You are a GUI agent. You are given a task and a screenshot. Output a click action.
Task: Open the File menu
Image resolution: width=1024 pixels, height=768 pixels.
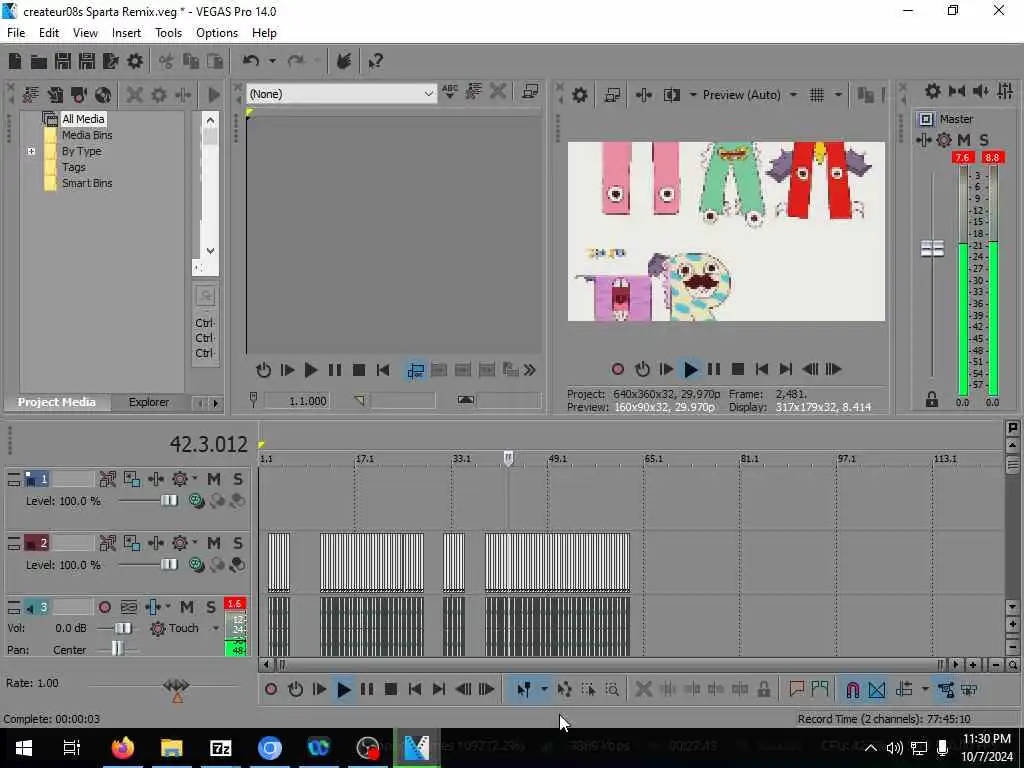pyautogui.click(x=16, y=33)
